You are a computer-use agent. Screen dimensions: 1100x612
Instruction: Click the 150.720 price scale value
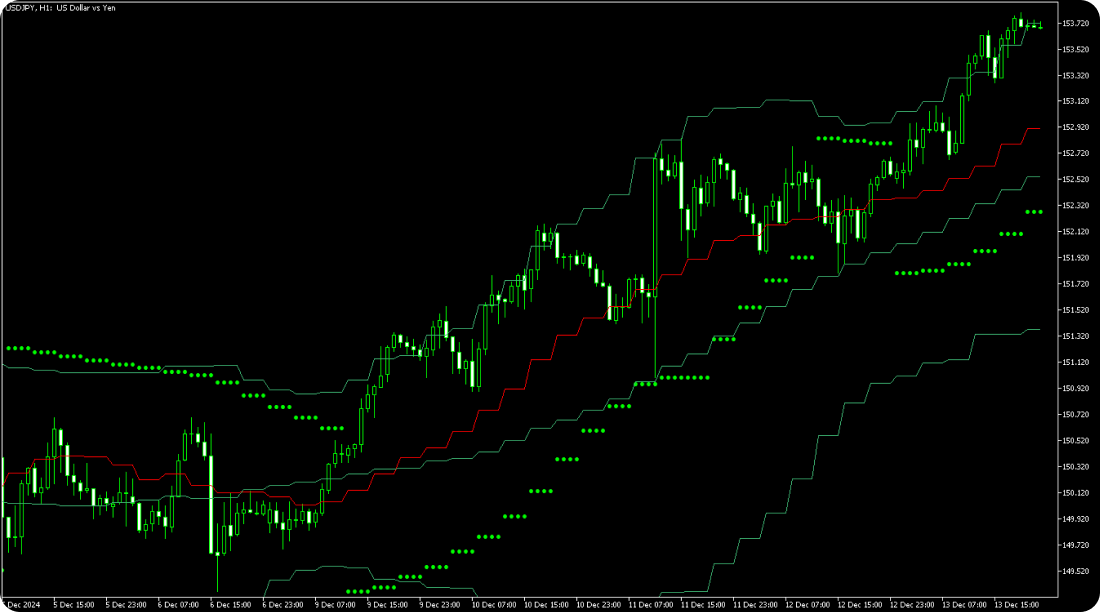(1075, 414)
